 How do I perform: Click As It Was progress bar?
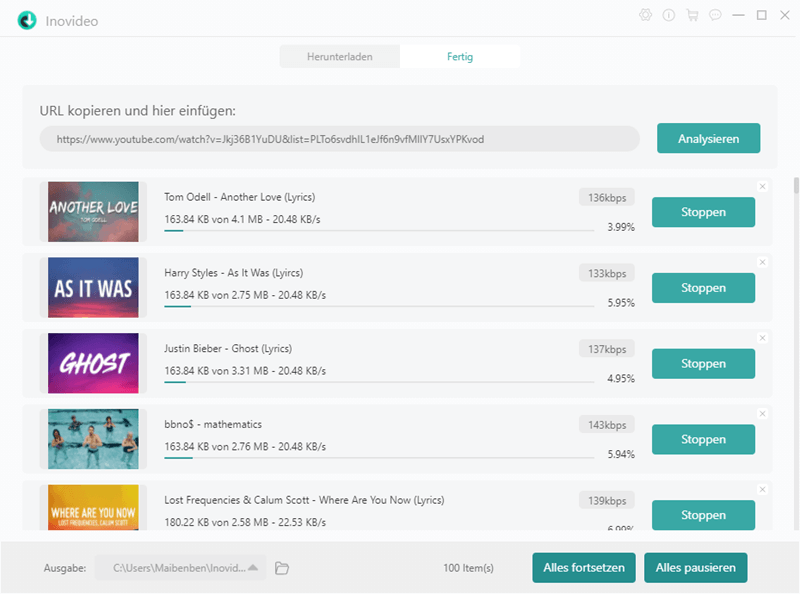[x=379, y=306]
